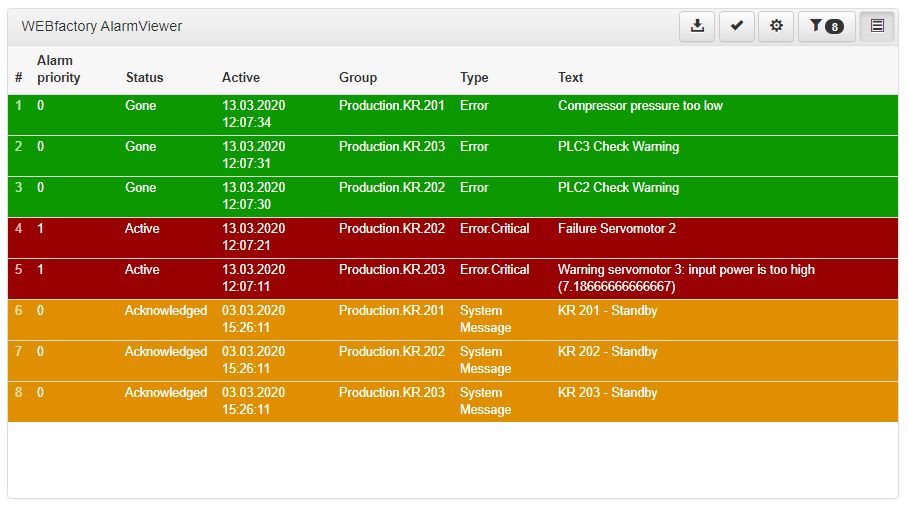Viewport: 908px width, 509px height.
Task: Click System Message type in KR 203 row
Action: pyautogui.click(x=485, y=401)
